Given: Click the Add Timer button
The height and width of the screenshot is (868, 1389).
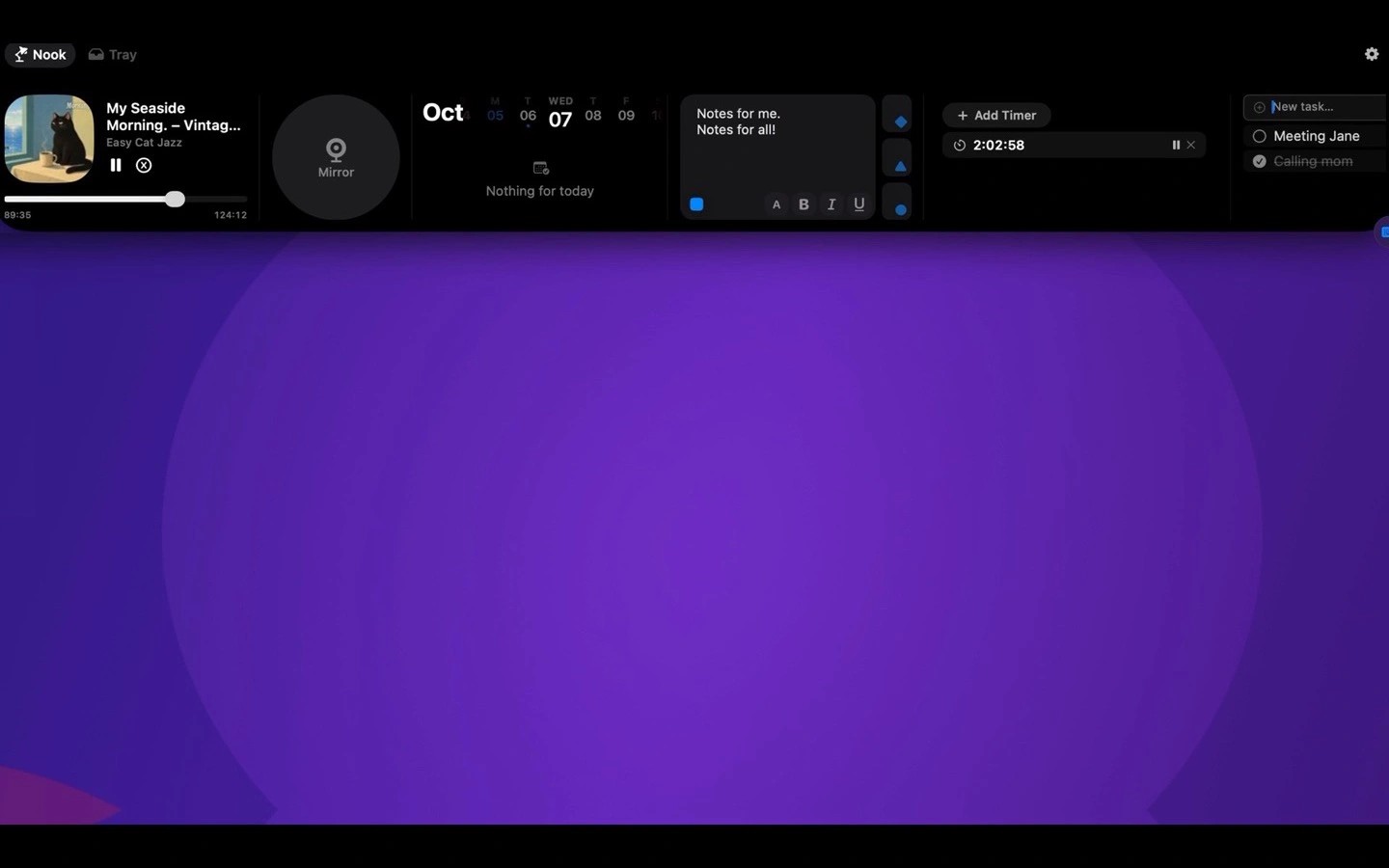Looking at the screenshot, I should (x=996, y=115).
